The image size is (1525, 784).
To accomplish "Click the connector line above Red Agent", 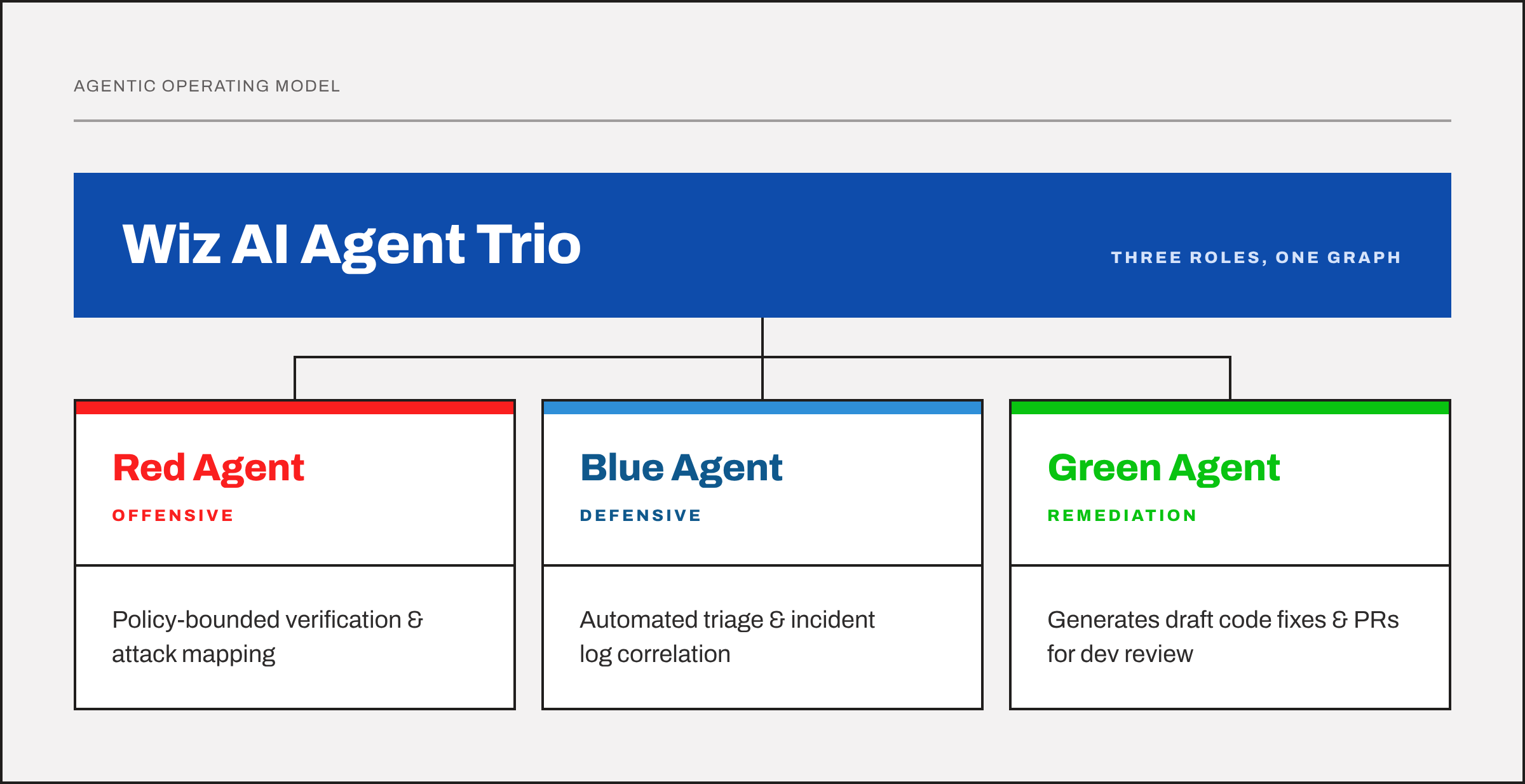I will [295, 379].
